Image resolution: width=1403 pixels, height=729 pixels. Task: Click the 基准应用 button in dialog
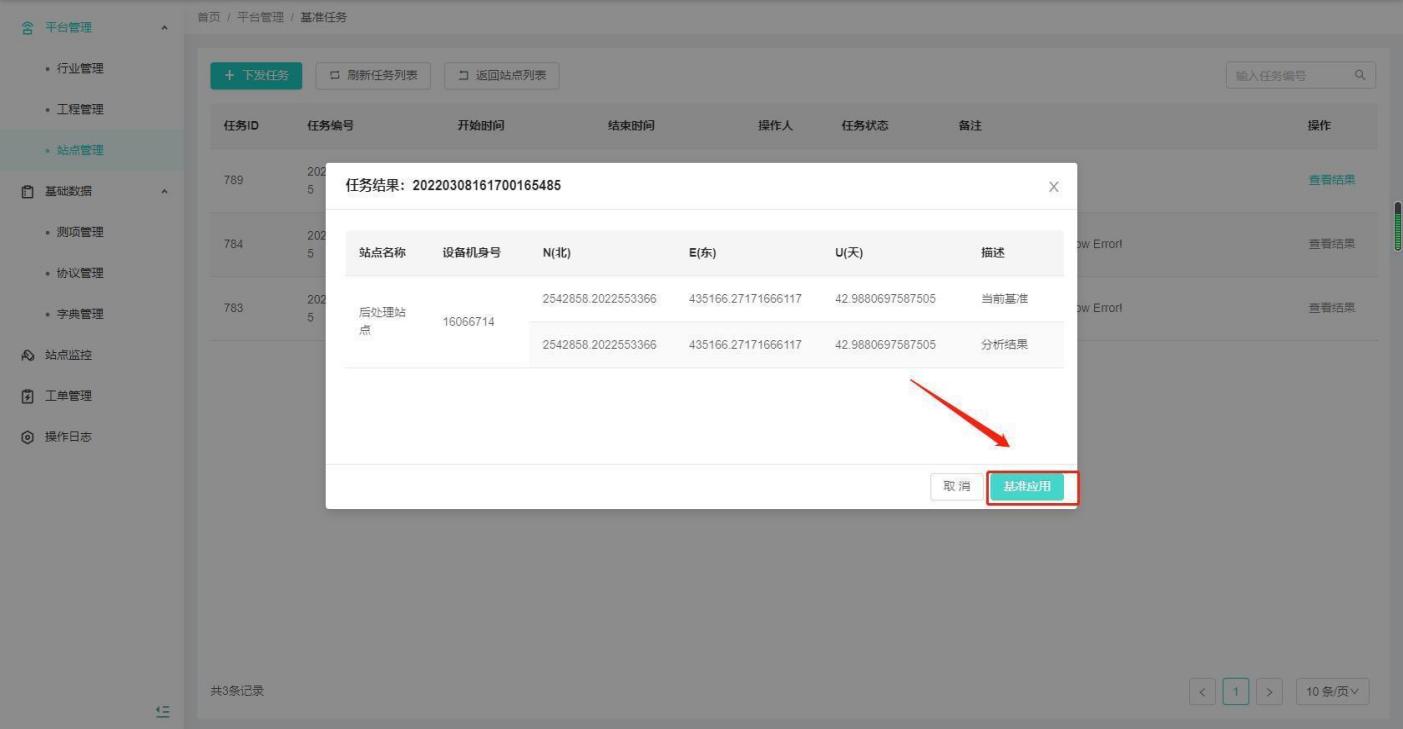tap(1027, 487)
